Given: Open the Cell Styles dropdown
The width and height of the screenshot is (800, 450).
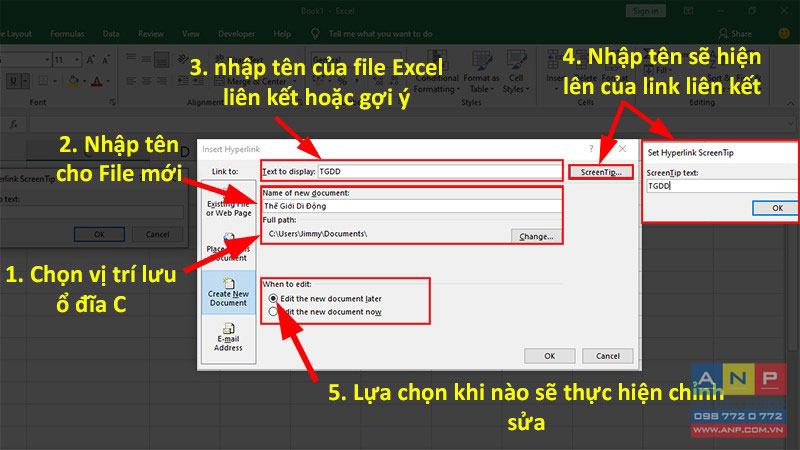Looking at the screenshot, I should [516, 72].
